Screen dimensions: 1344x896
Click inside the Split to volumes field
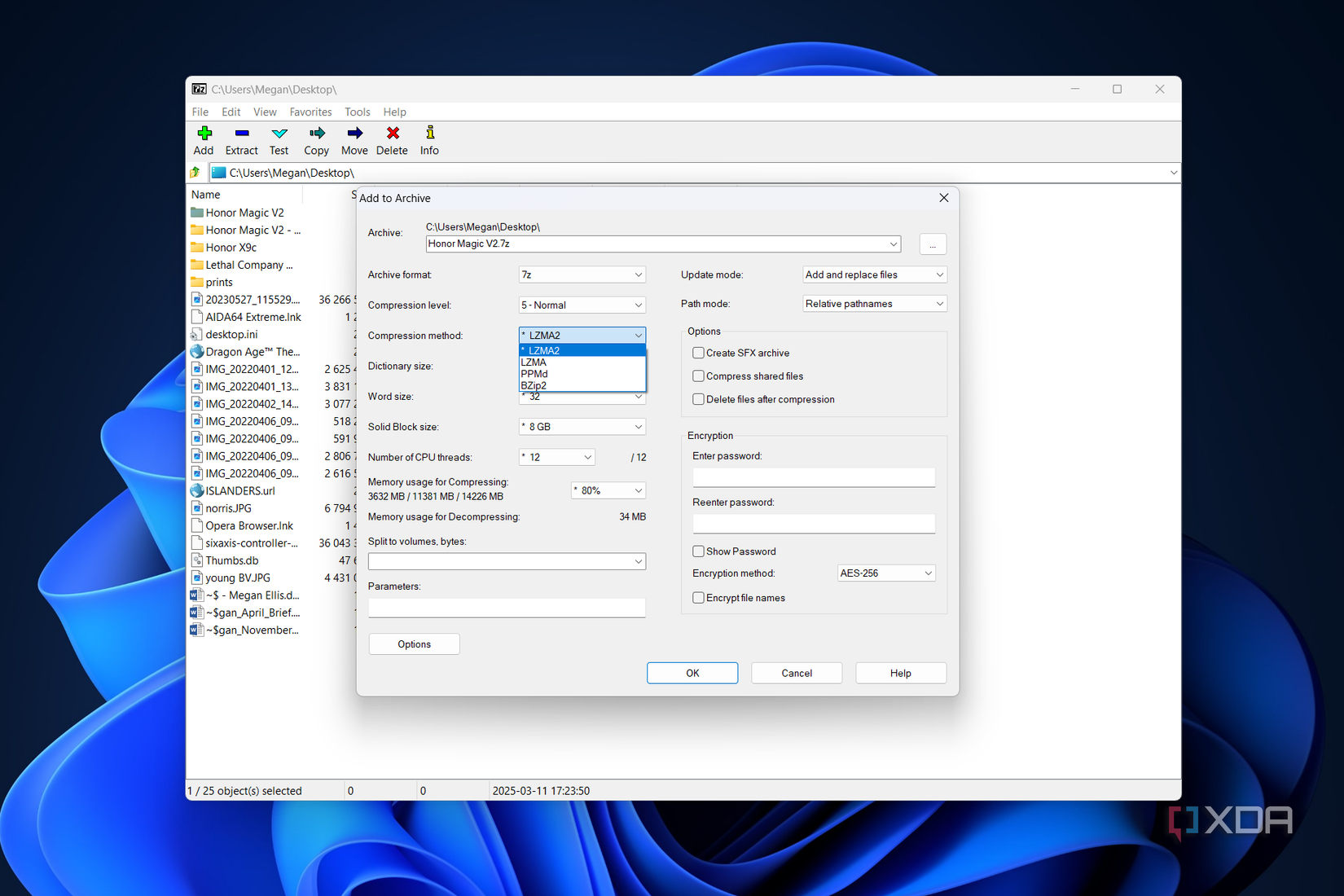tap(505, 560)
